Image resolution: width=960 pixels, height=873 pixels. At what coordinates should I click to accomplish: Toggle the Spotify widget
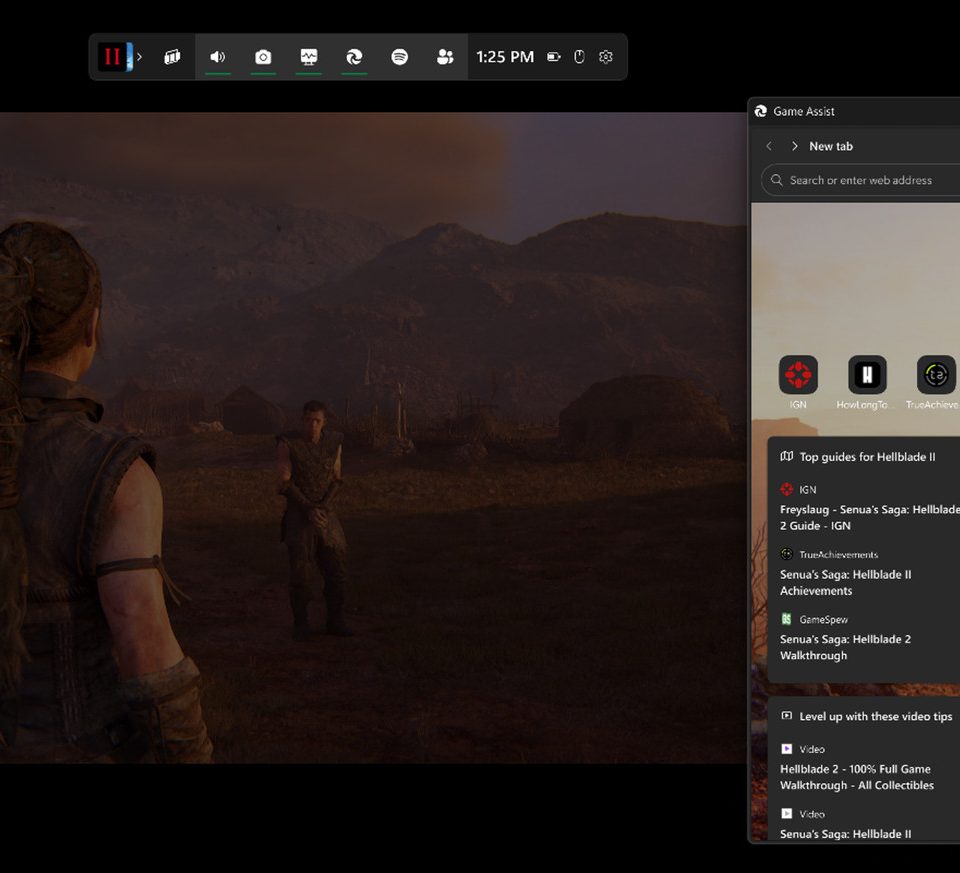(400, 57)
